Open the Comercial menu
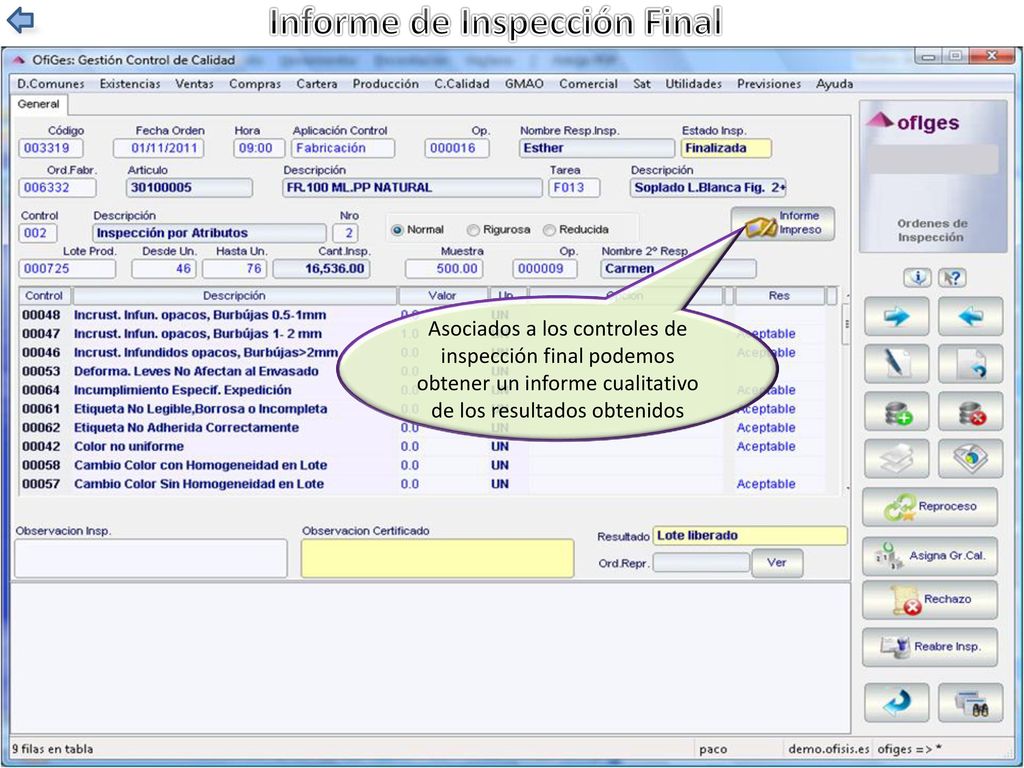The image size is (1024, 768). point(588,84)
